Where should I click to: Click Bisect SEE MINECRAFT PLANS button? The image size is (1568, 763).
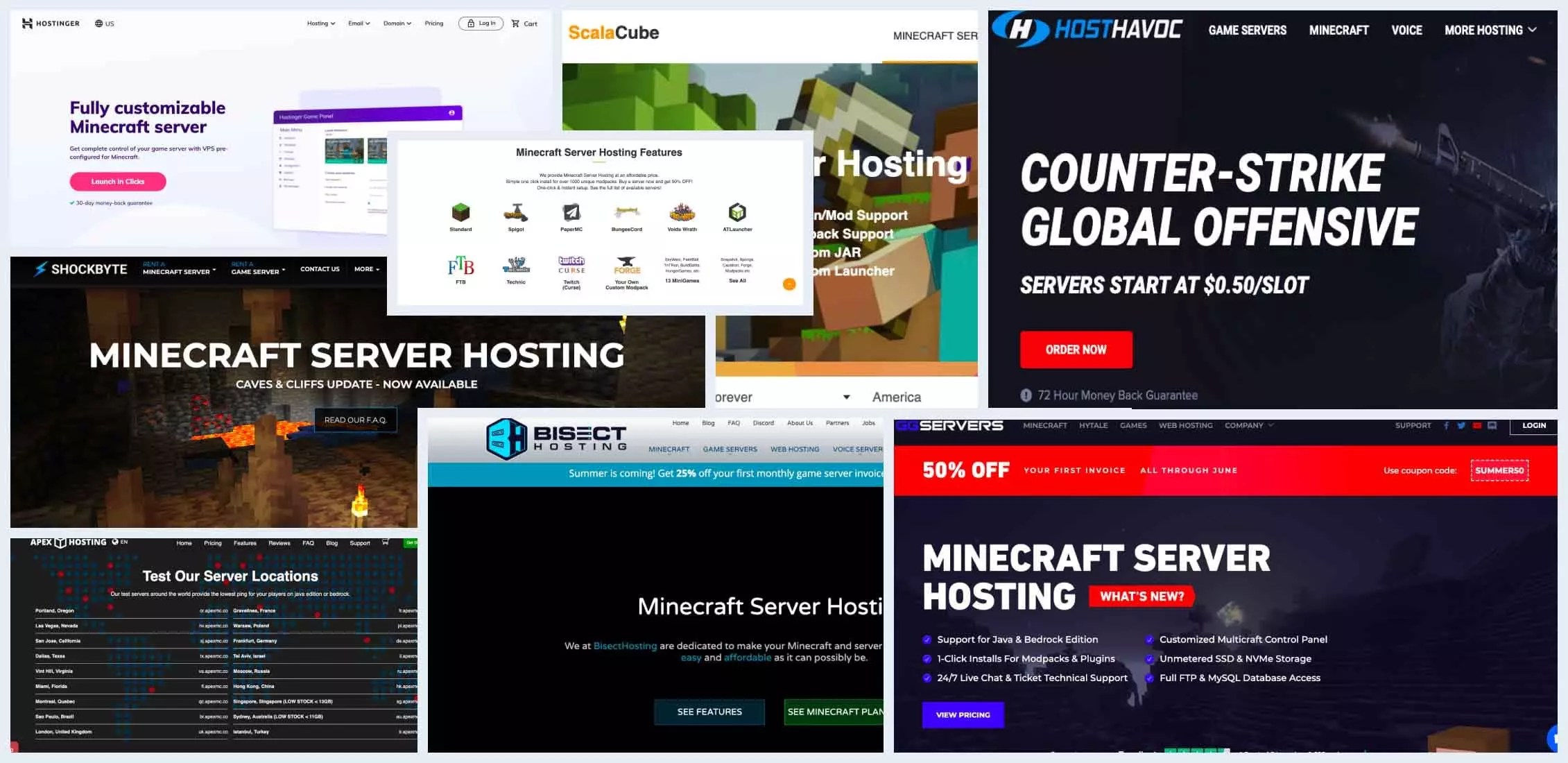tap(834, 712)
